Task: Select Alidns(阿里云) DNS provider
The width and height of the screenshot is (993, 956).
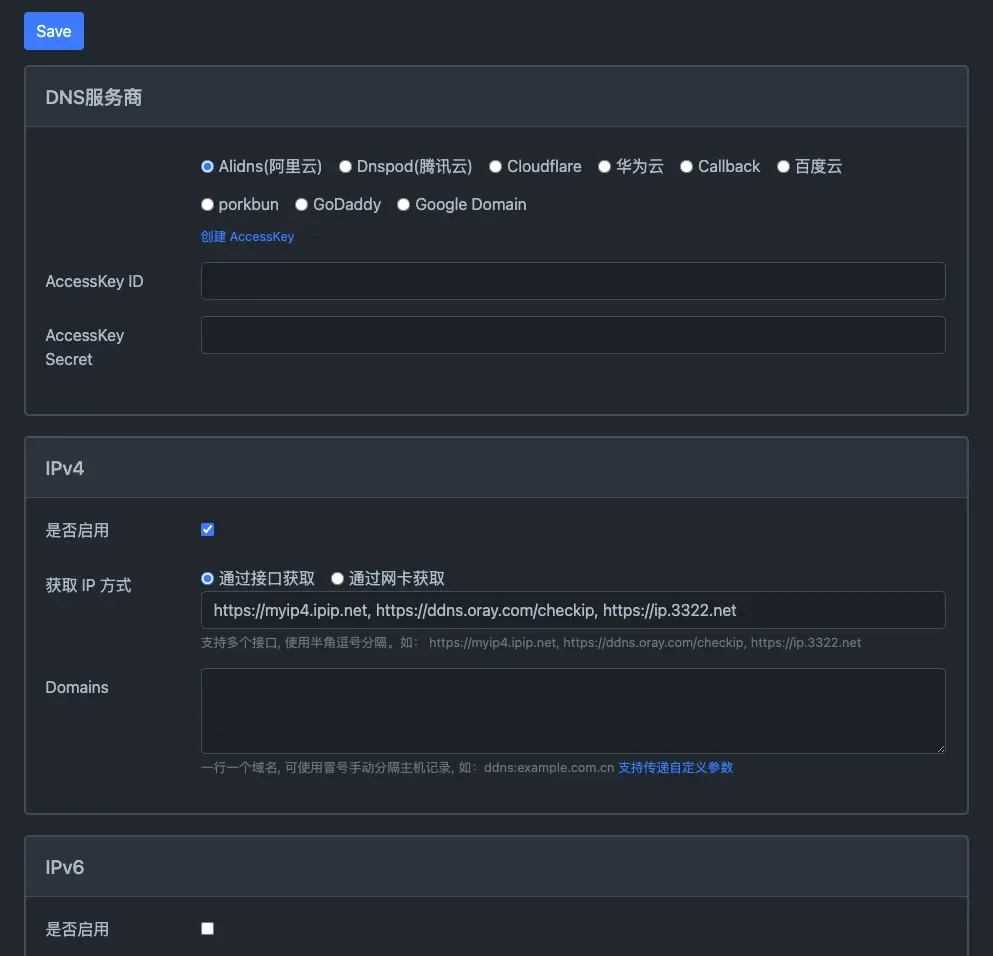Action: pyautogui.click(x=207, y=167)
